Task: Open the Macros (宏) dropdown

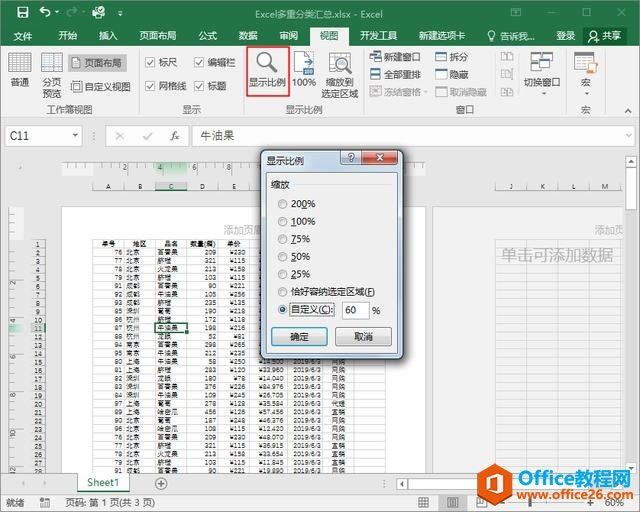Action: (585, 73)
